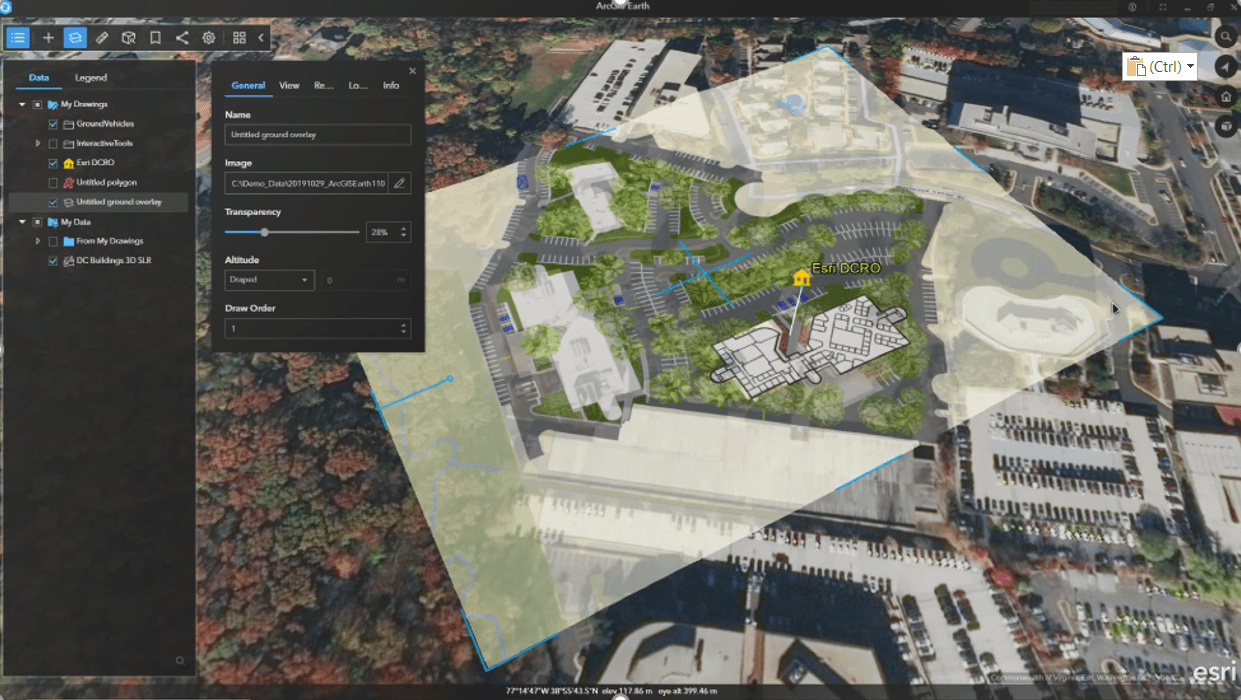Collapse the toolbar with left chevron

pyautogui.click(x=261, y=37)
